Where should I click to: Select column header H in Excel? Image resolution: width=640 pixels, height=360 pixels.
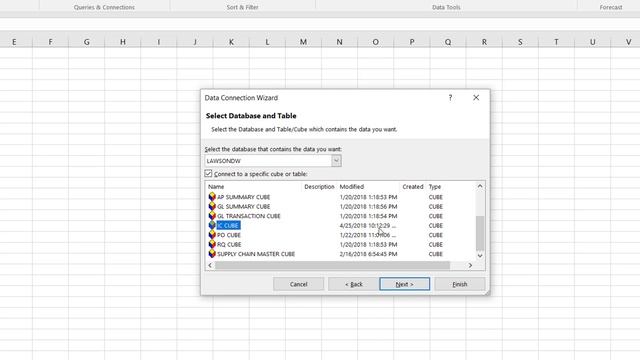pyautogui.click(x=122, y=42)
